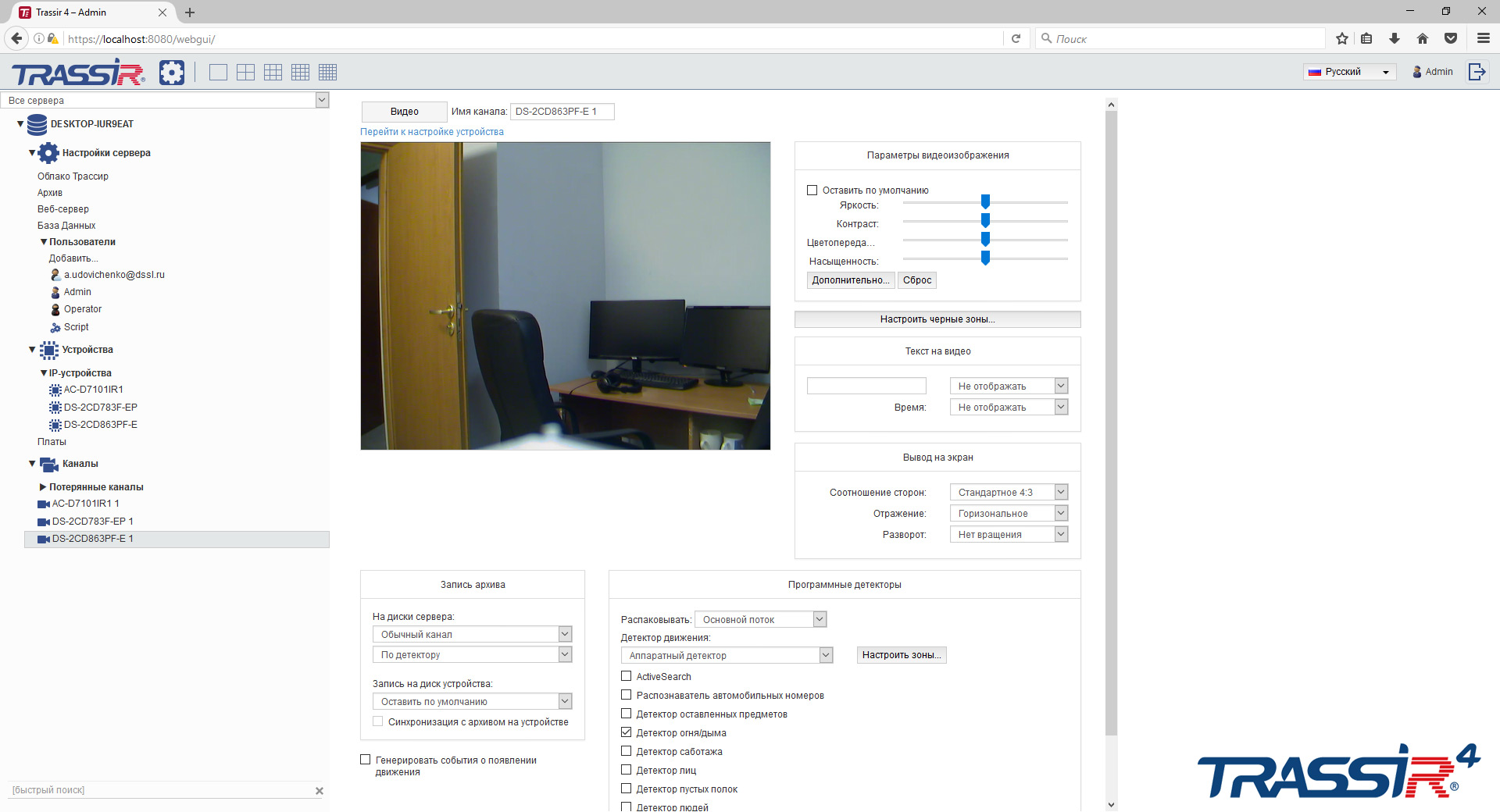Adjust the Яркость slider
This screenshot has height=812, width=1500.
pyautogui.click(x=986, y=201)
